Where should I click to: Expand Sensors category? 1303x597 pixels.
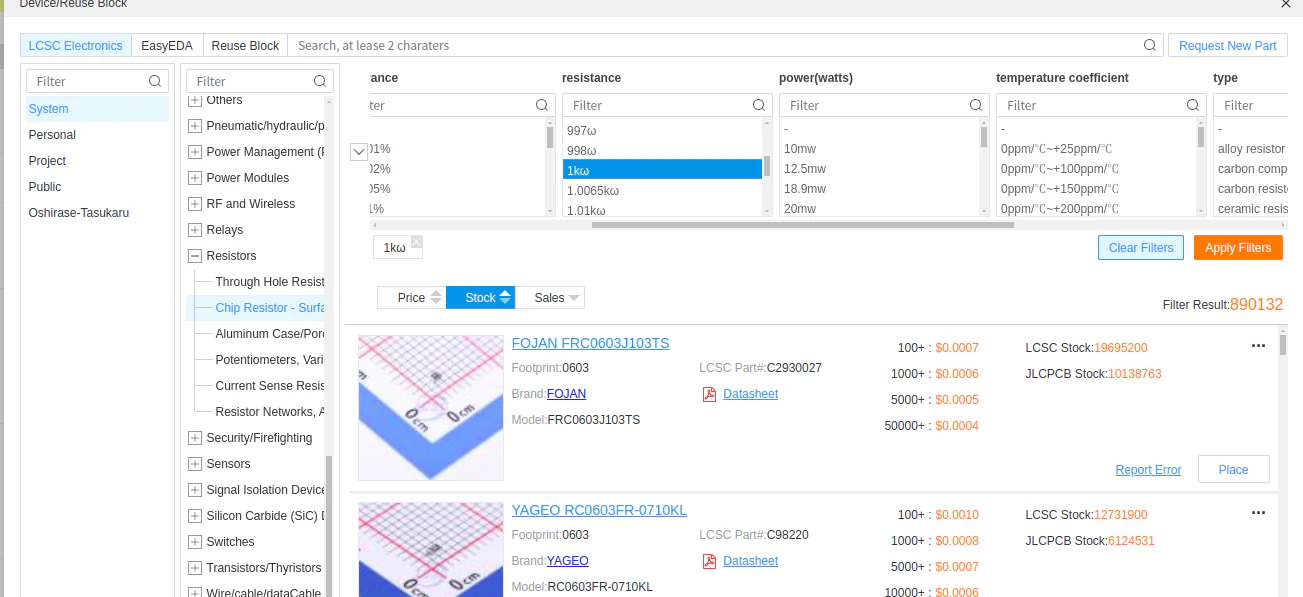click(195, 464)
